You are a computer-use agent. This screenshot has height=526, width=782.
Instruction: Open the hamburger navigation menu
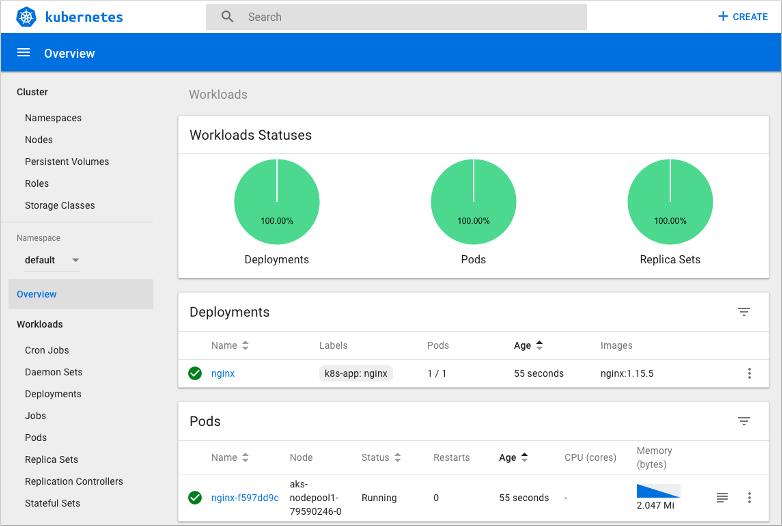(x=23, y=52)
